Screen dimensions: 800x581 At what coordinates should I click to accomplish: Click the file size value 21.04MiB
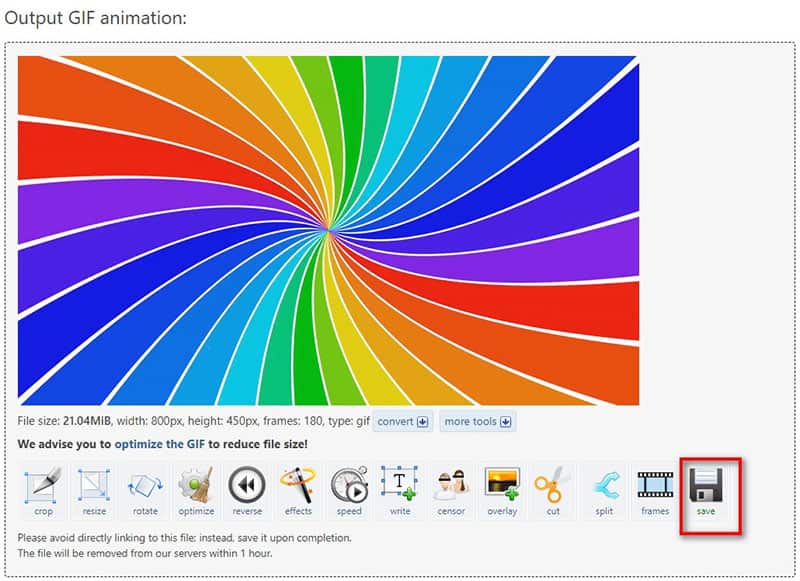pos(87,421)
